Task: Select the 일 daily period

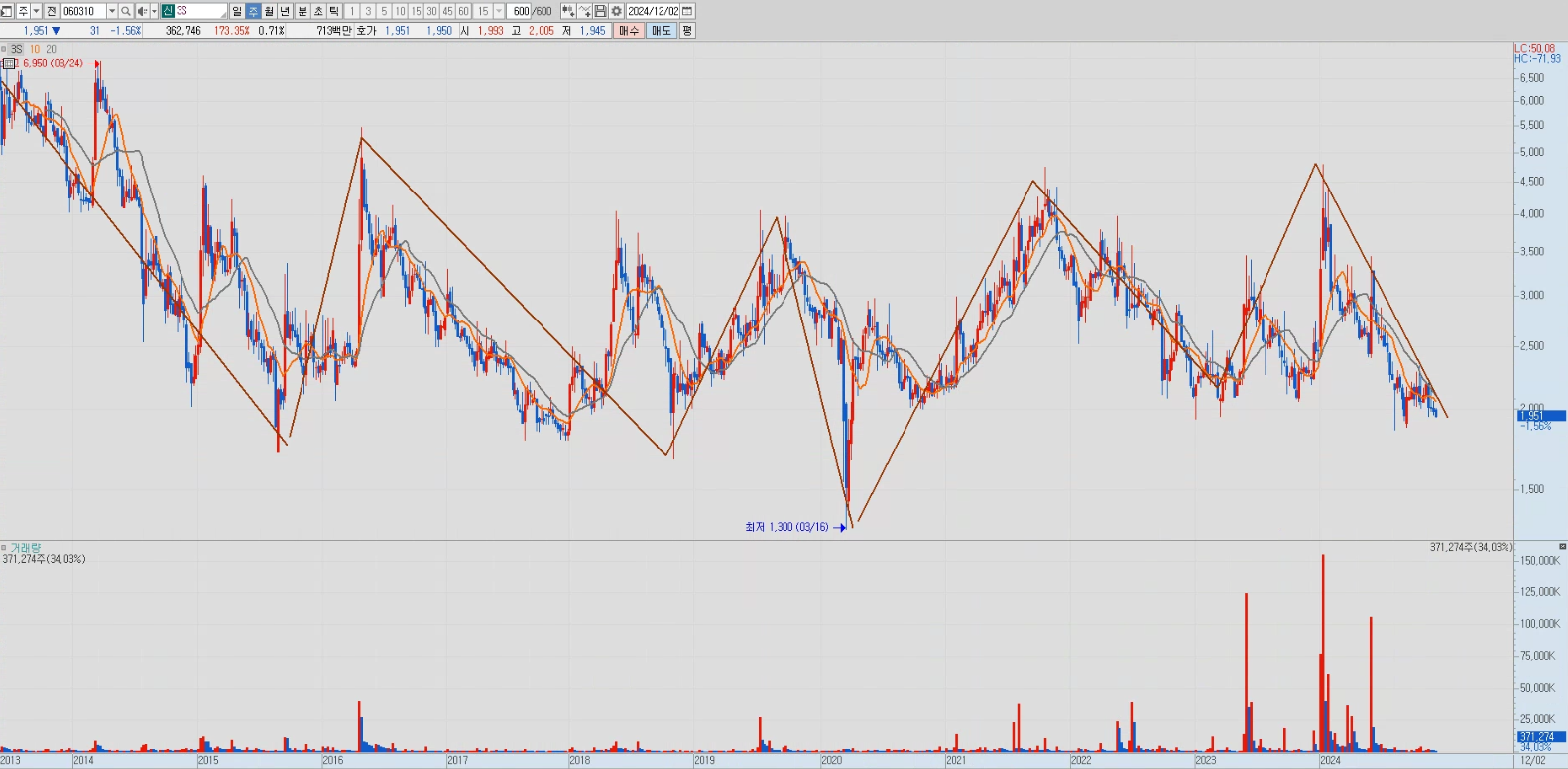Action: (237, 11)
